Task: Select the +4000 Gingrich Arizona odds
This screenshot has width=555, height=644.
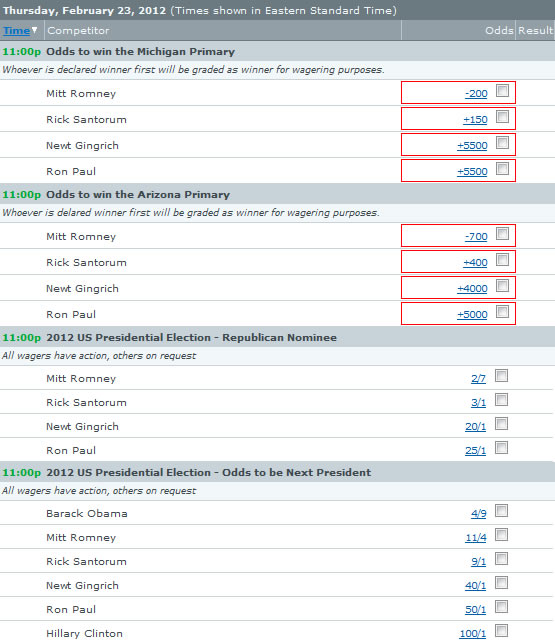Action: click(x=472, y=288)
